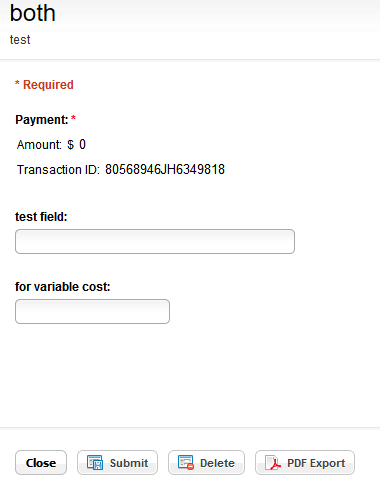Click the 'test field:' label
Viewport: 380px width, 481px height.
tap(41, 217)
